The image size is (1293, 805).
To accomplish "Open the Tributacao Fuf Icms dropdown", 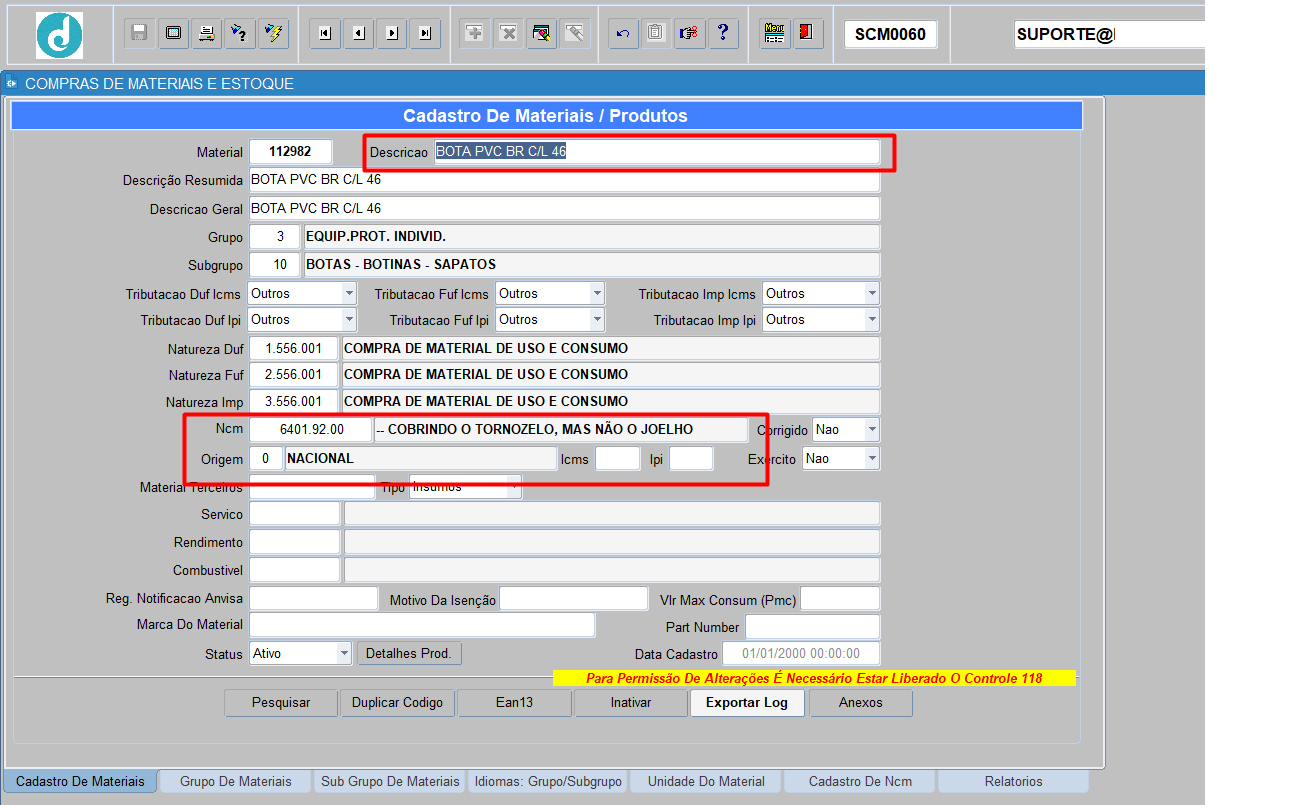I will [597, 293].
